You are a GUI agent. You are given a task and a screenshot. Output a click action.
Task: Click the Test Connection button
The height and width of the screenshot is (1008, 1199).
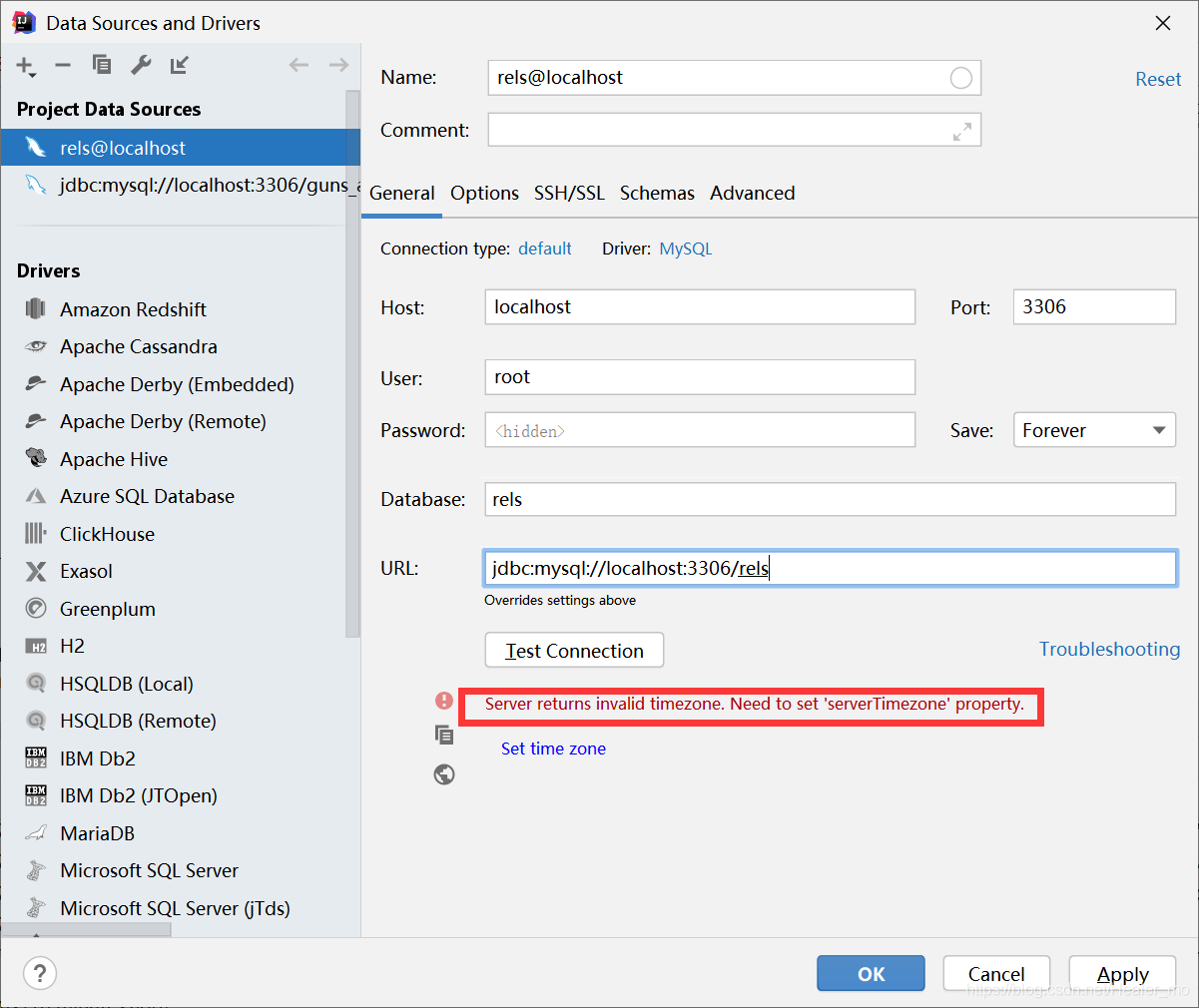point(574,650)
